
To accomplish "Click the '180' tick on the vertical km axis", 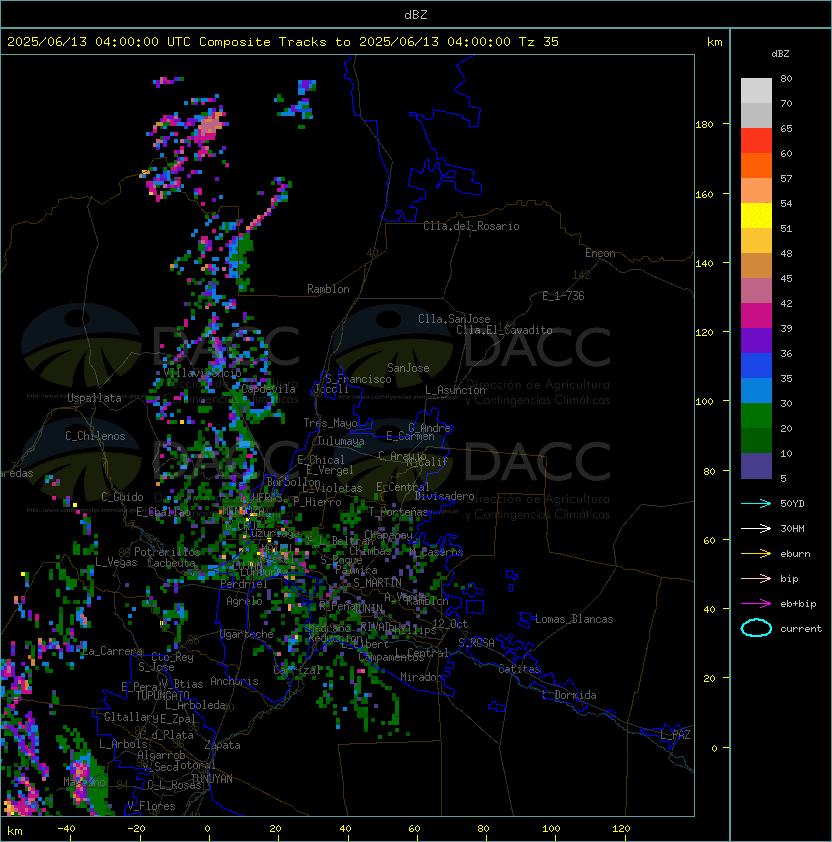I will click(704, 125).
